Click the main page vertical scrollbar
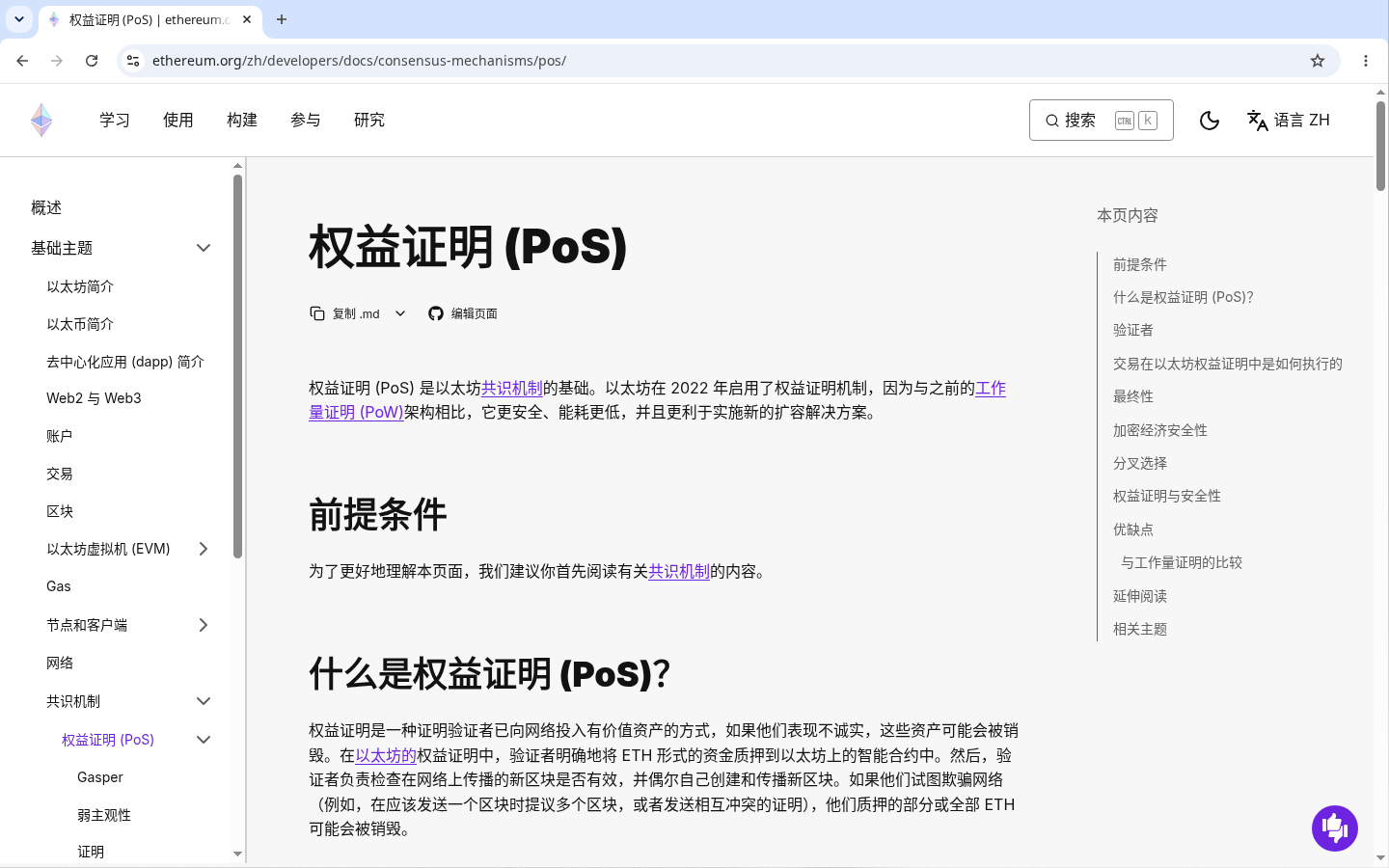The width and height of the screenshot is (1389, 868). point(1381,145)
